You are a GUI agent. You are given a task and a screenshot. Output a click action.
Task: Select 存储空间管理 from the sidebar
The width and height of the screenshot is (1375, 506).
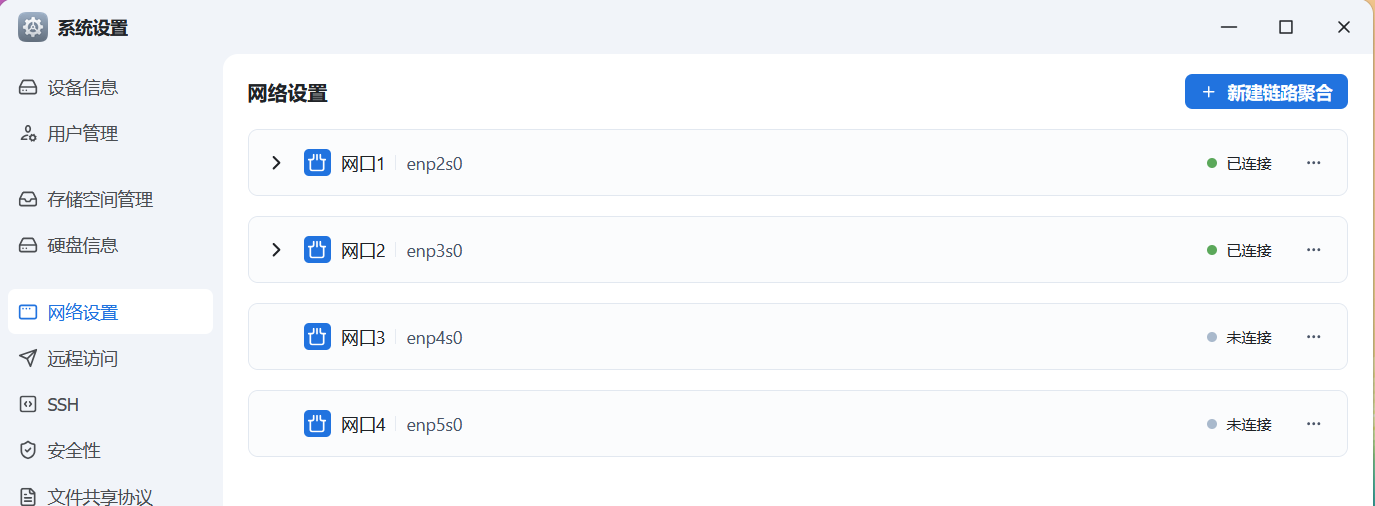coord(100,200)
